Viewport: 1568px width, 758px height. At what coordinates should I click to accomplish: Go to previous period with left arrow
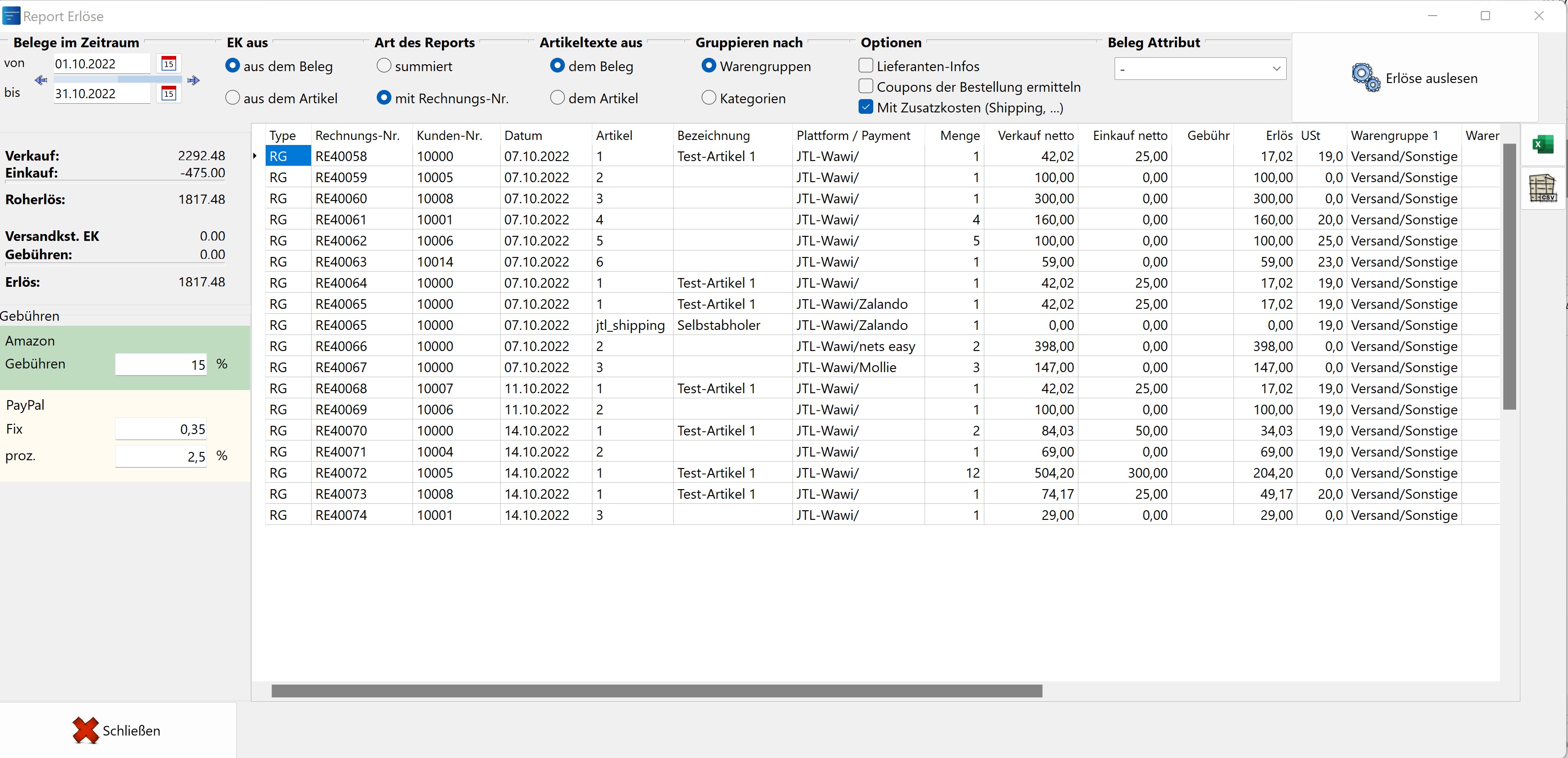[41, 80]
